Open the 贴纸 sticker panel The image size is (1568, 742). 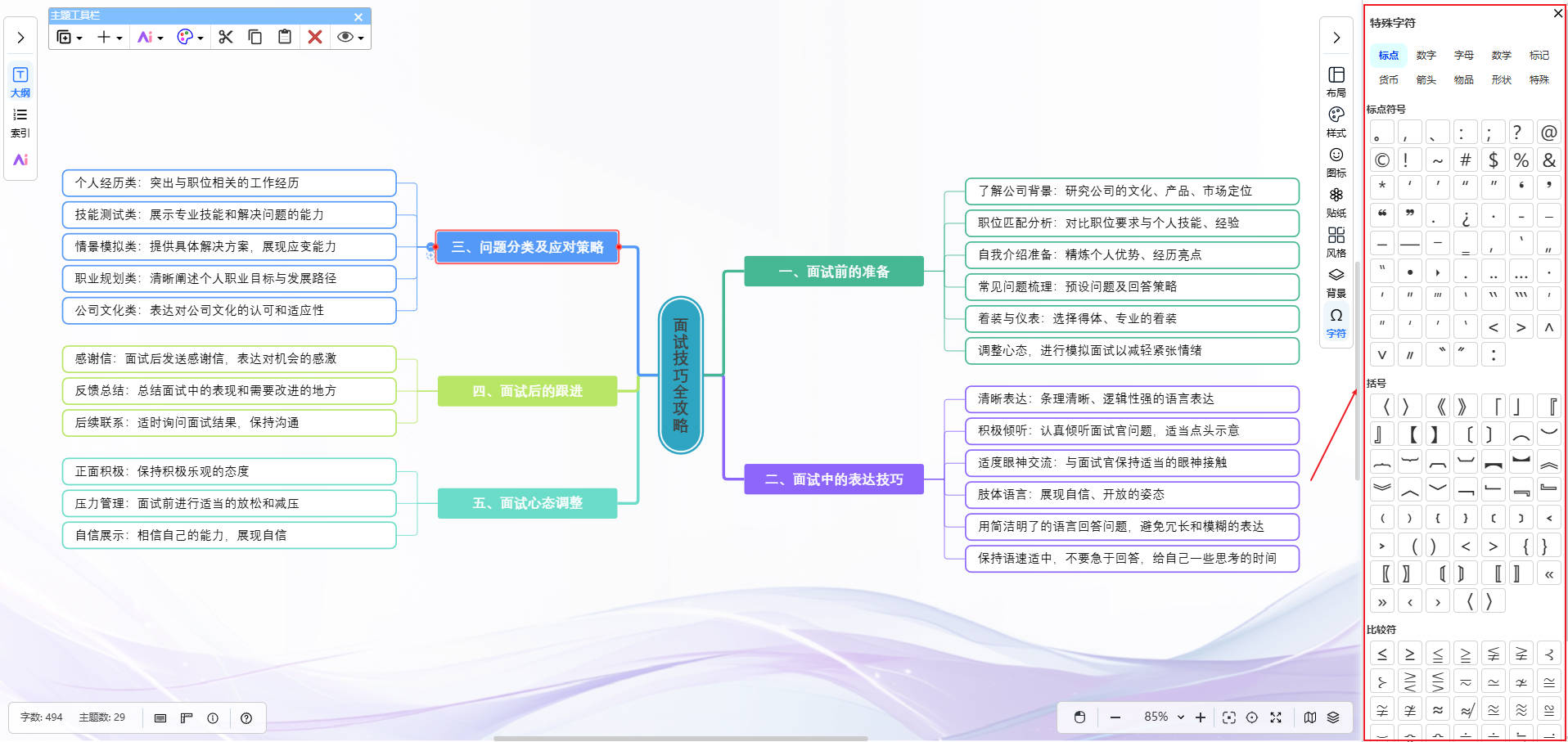point(1336,201)
